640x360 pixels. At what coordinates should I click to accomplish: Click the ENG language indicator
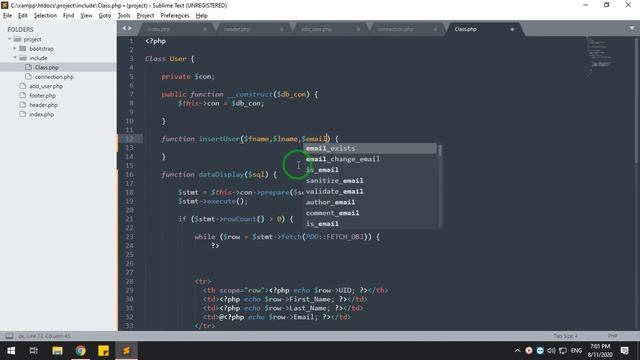(x=576, y=351)
